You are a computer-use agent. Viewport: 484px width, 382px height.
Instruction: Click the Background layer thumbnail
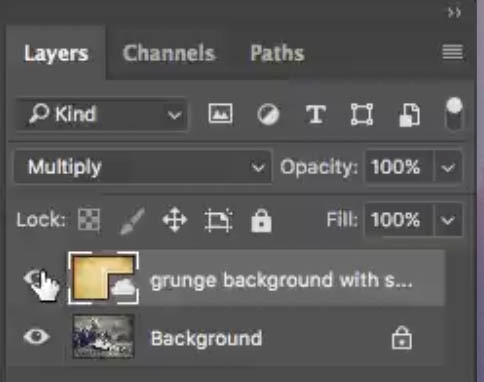click(103, 336)
